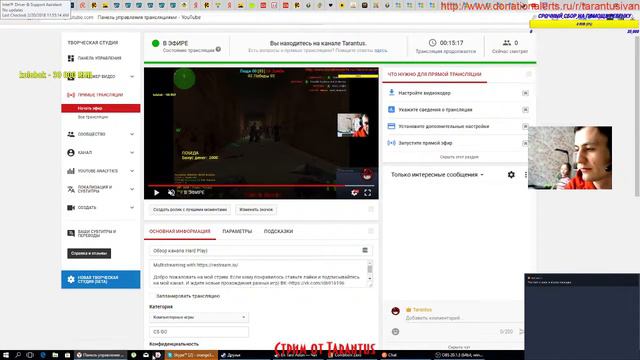This screenshot has height=360, width=640.
Task: Open the player settings gear
Action: 354,192
